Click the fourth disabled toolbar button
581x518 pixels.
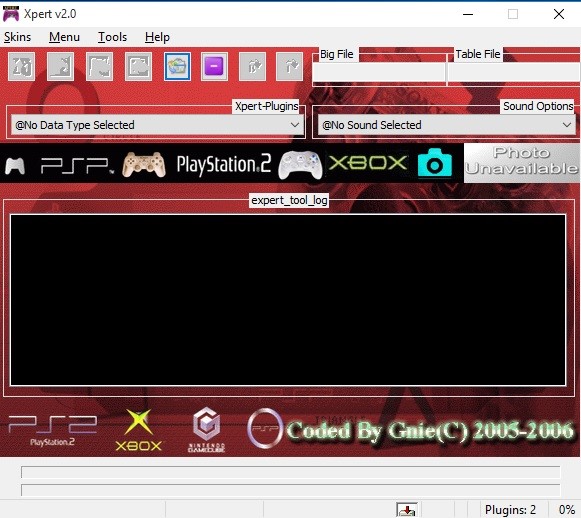pos(138,67)
